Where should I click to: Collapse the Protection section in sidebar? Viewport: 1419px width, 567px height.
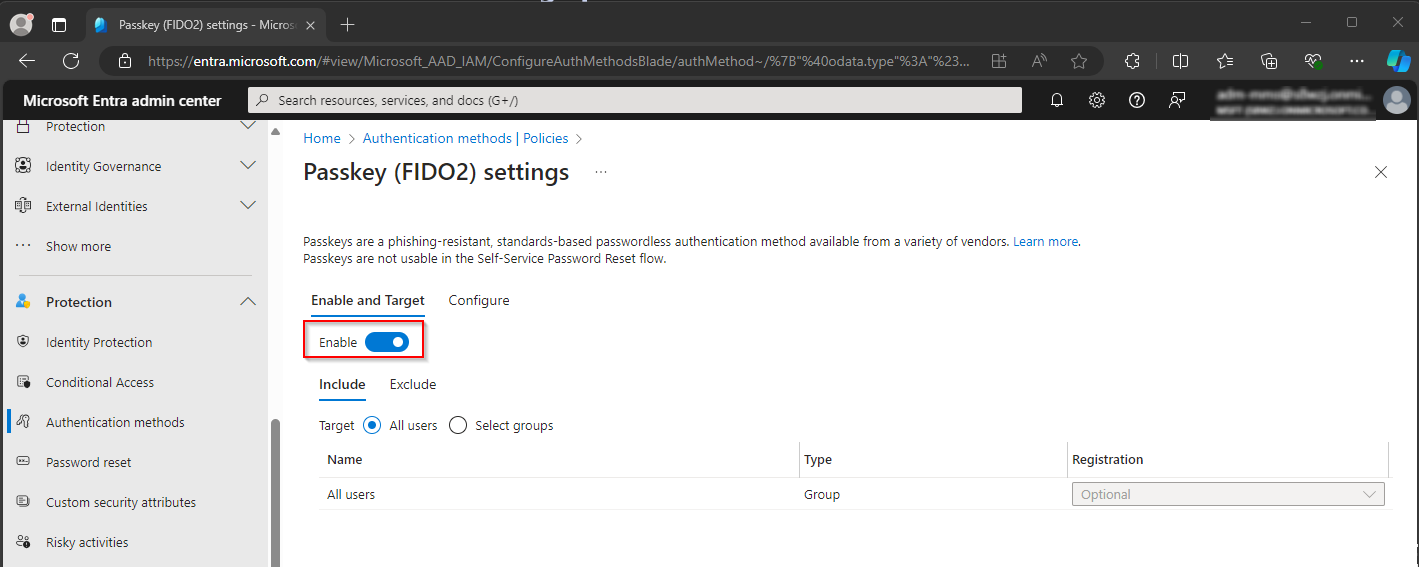(248, 302)
